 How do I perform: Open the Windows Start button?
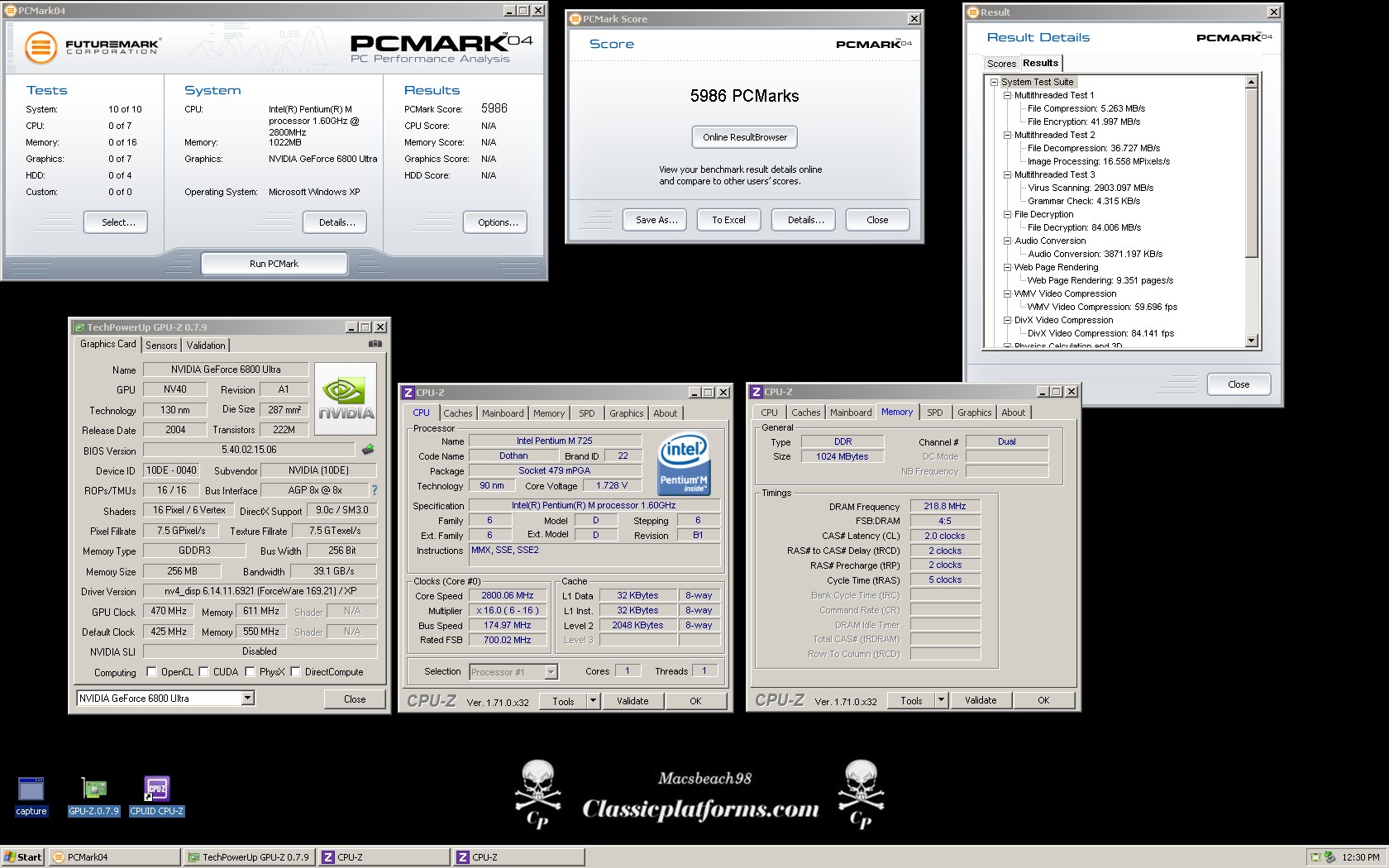tap(23, 857)
